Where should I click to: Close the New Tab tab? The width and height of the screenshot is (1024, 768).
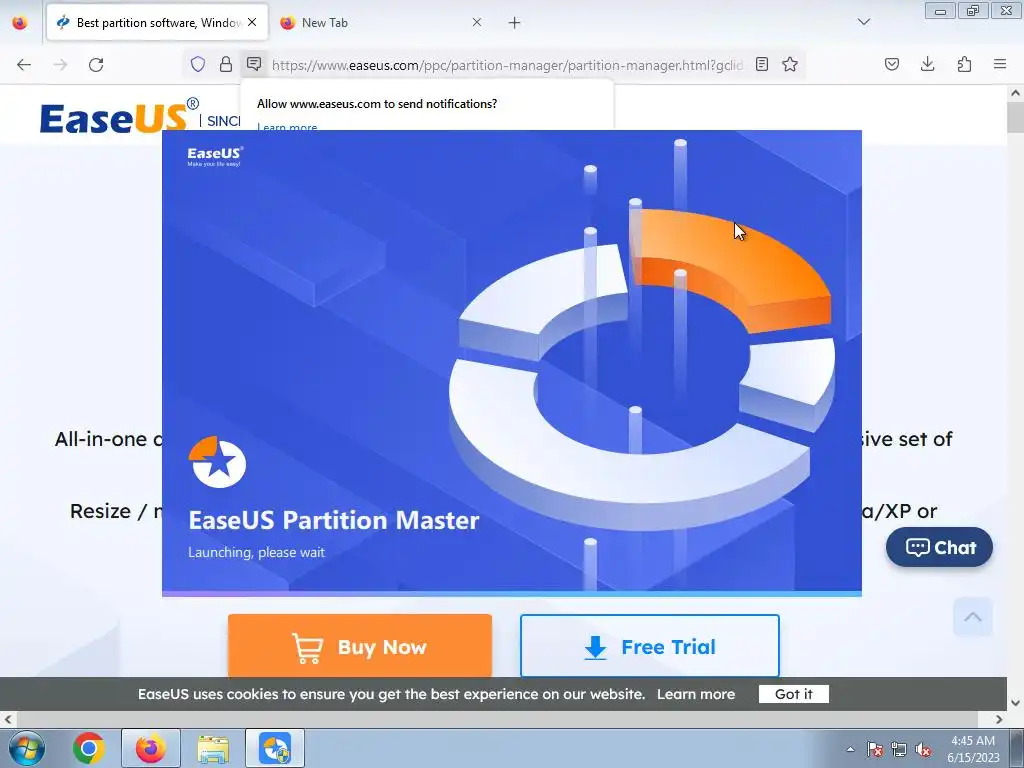pyautogui.click(x=477, y=22)
